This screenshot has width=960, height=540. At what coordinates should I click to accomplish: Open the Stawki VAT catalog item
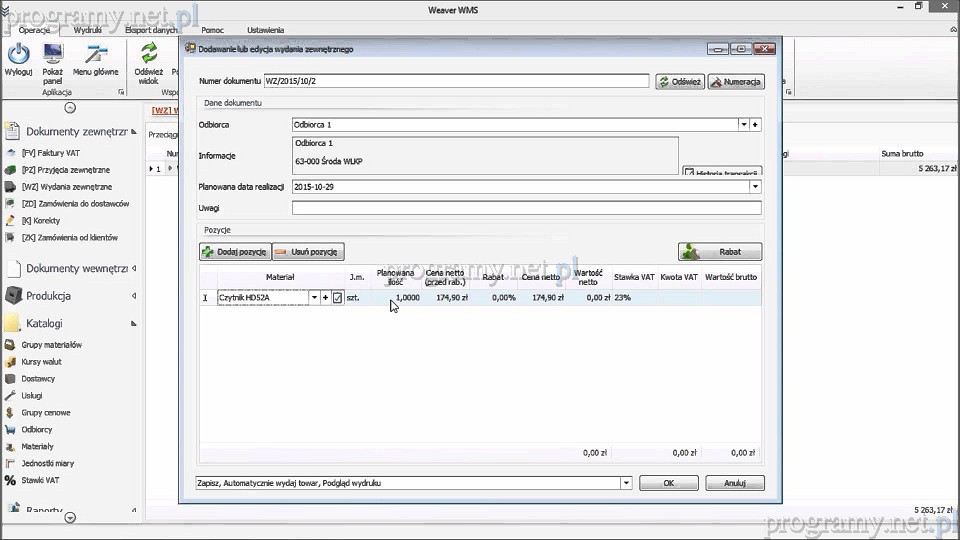pos(40,481)
